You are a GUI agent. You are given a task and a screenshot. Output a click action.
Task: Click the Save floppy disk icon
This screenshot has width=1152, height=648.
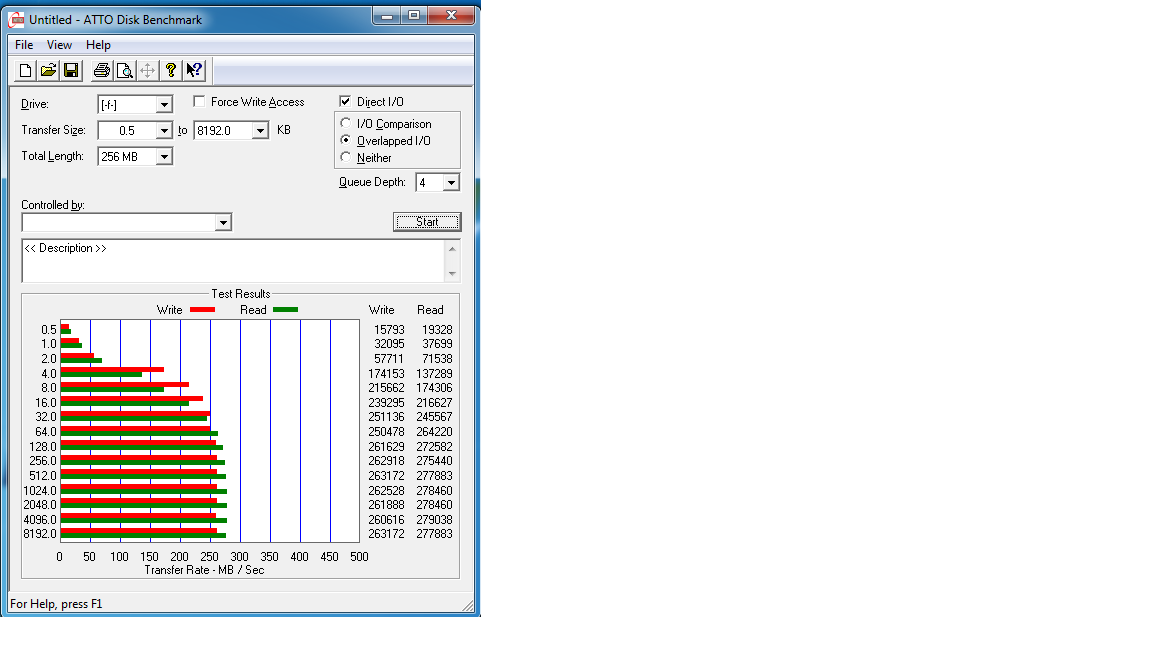71,71
